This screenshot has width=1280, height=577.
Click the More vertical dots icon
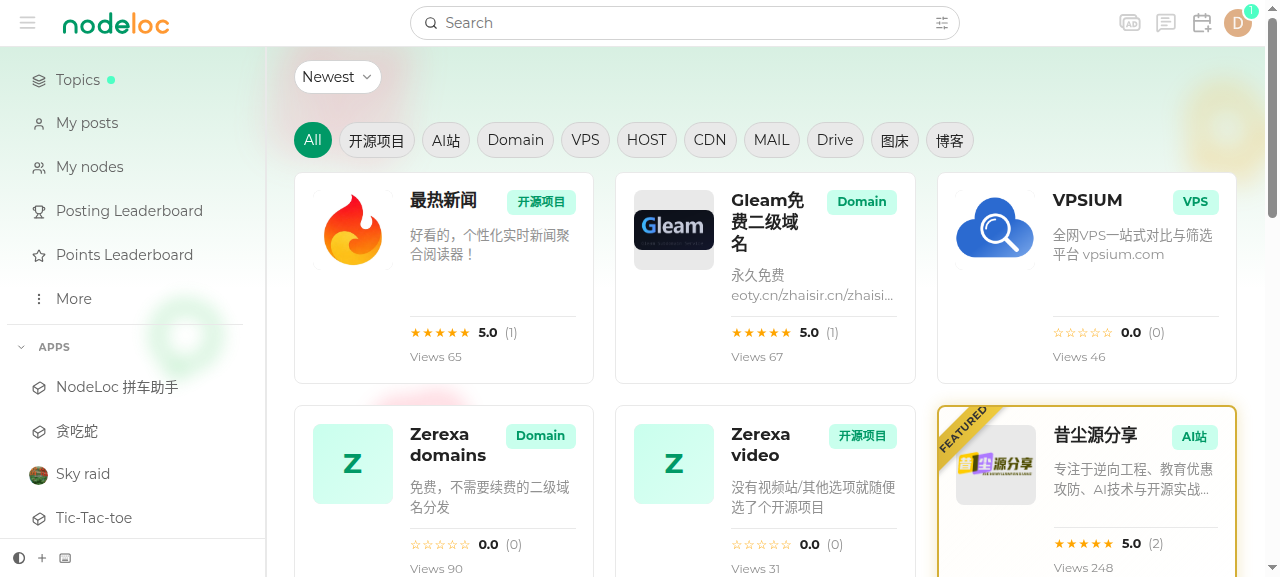39,299
